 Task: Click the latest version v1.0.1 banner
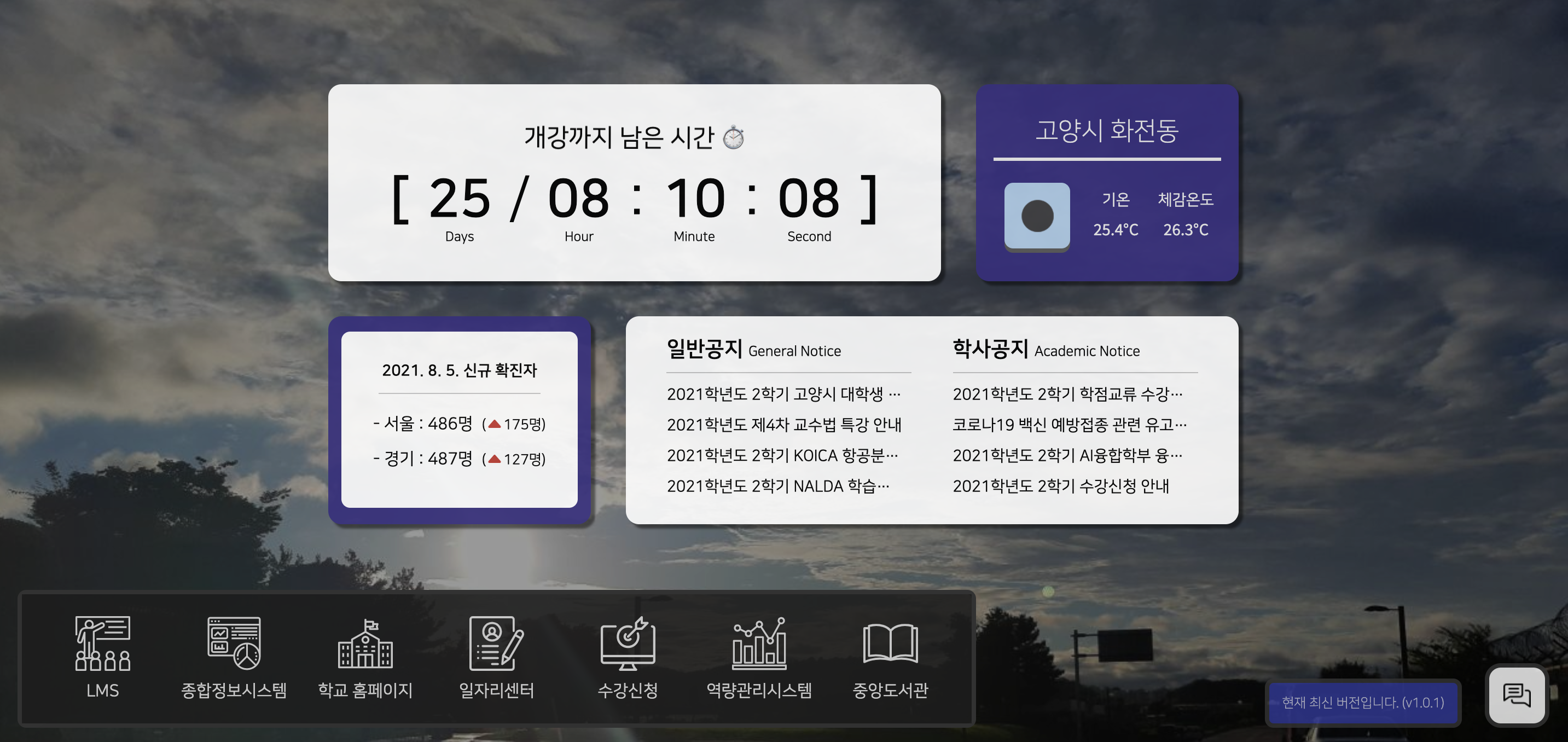[x=1362, y=703]
